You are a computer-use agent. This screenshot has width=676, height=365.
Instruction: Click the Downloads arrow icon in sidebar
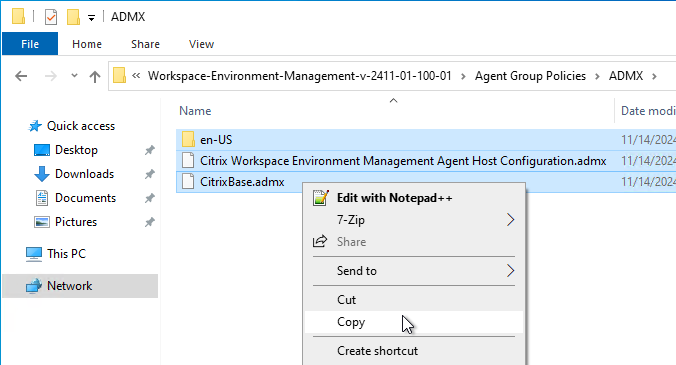pos(41,174)
